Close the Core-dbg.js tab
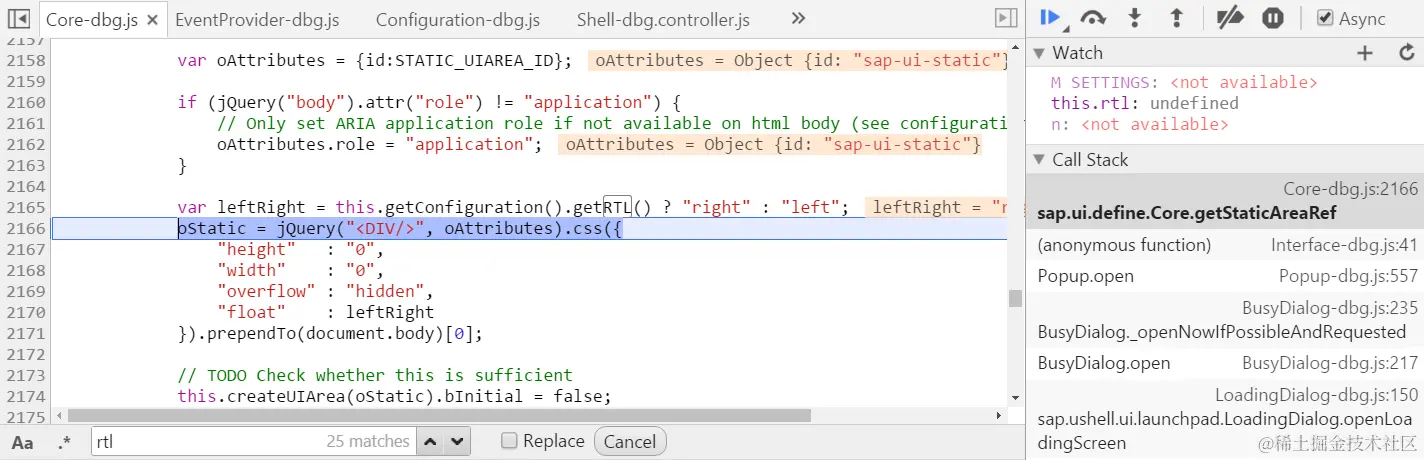 click(x=152, y=20)
